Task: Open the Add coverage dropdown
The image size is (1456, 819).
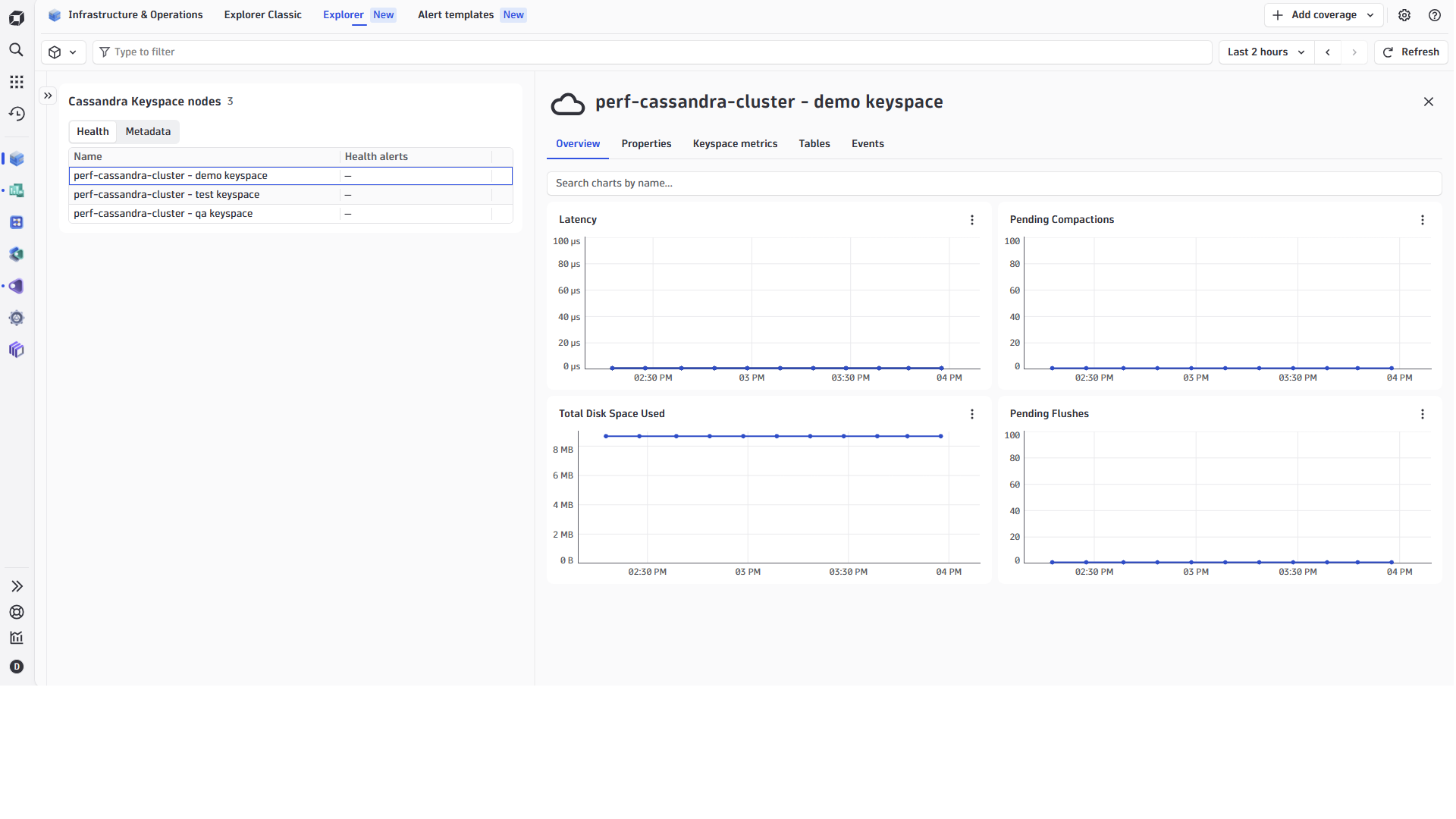Action: tap(1323, 15)
